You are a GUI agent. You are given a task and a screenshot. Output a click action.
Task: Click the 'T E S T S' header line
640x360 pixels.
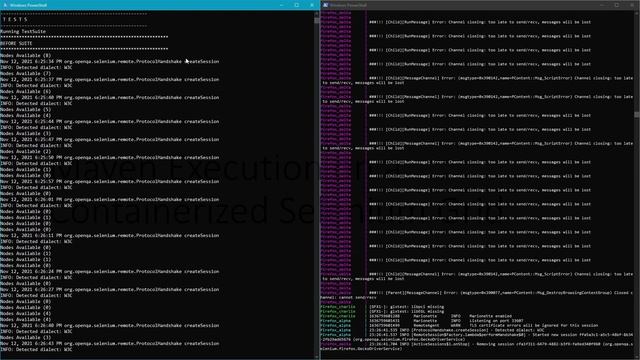15,19
